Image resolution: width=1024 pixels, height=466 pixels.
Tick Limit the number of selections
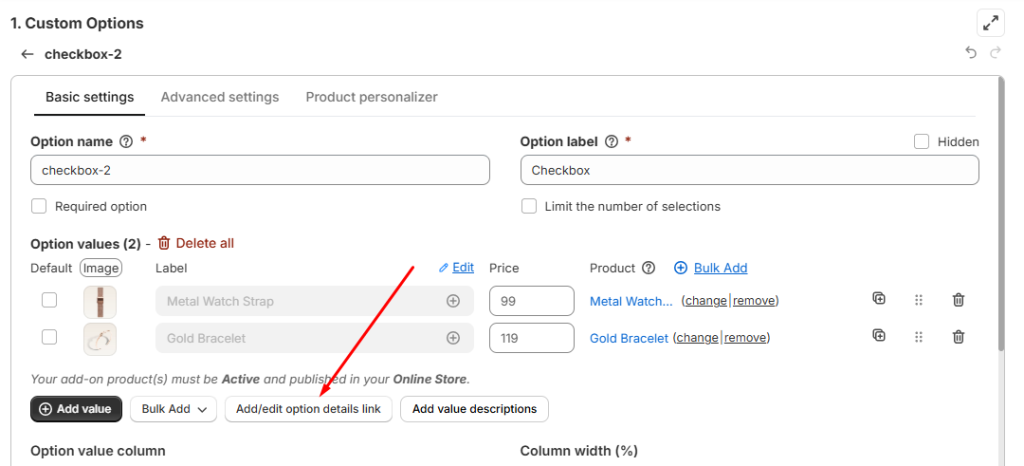tap(529, 206)
